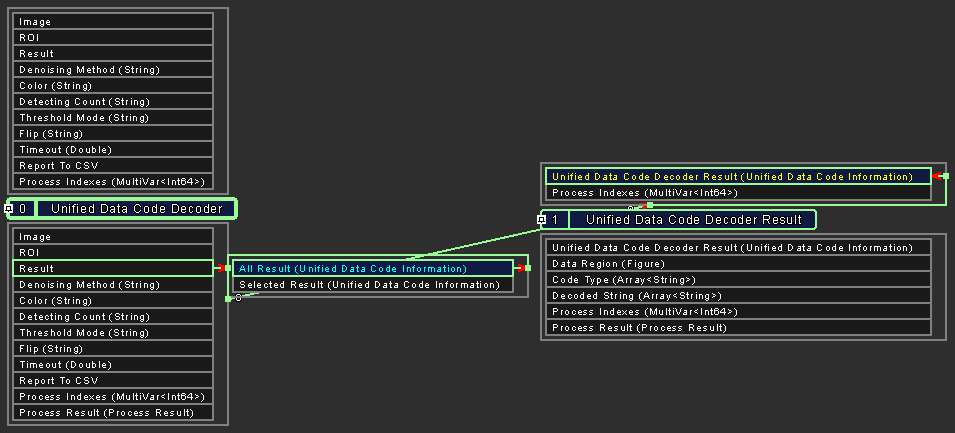This screenshot has height=433, width=955.
Task: Select Threshold Mode (String) output of node 0
Action: click(113, 333)
